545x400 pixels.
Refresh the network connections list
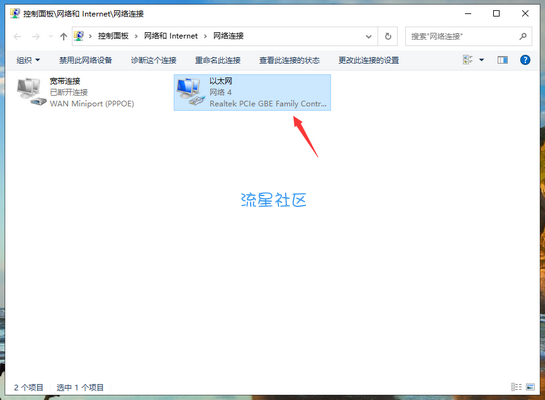(x=388, y=36)
